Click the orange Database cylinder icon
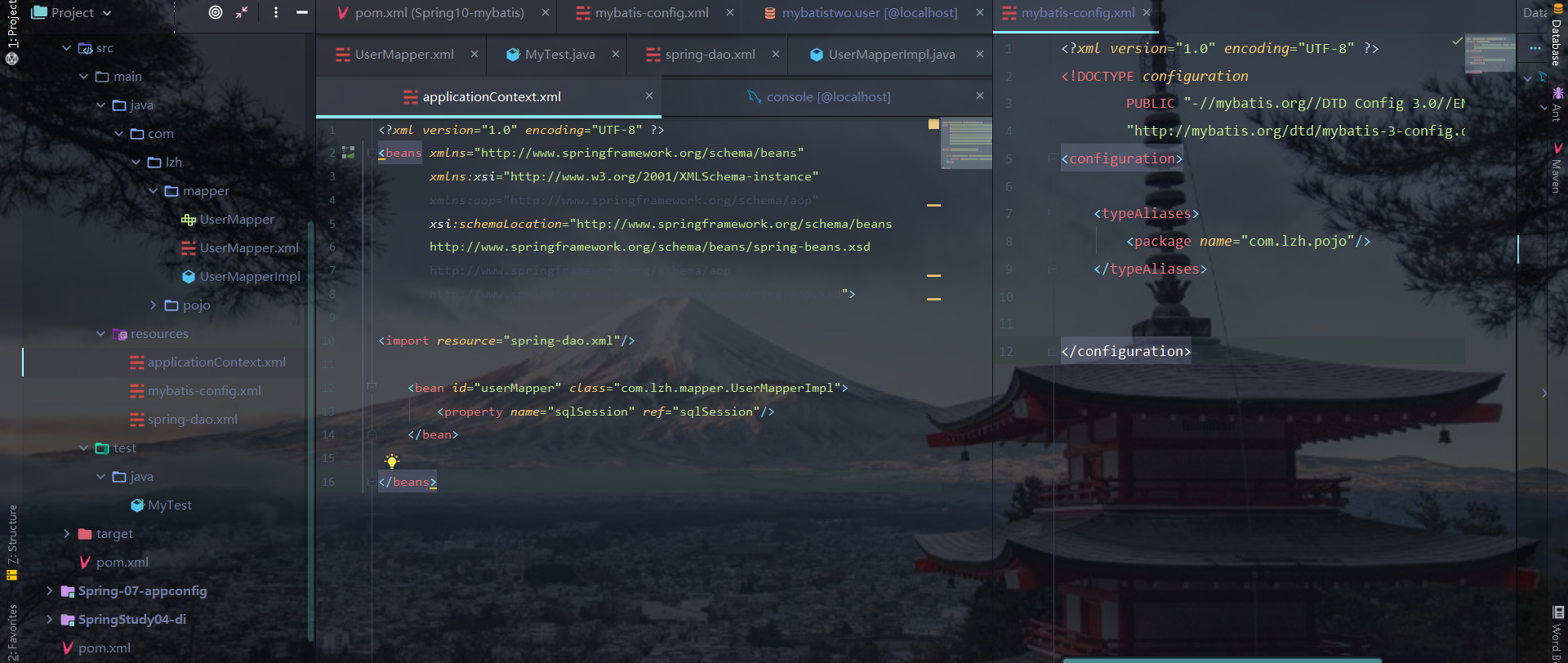Viewport: 1568px width, 663px height. point(1557,8)
